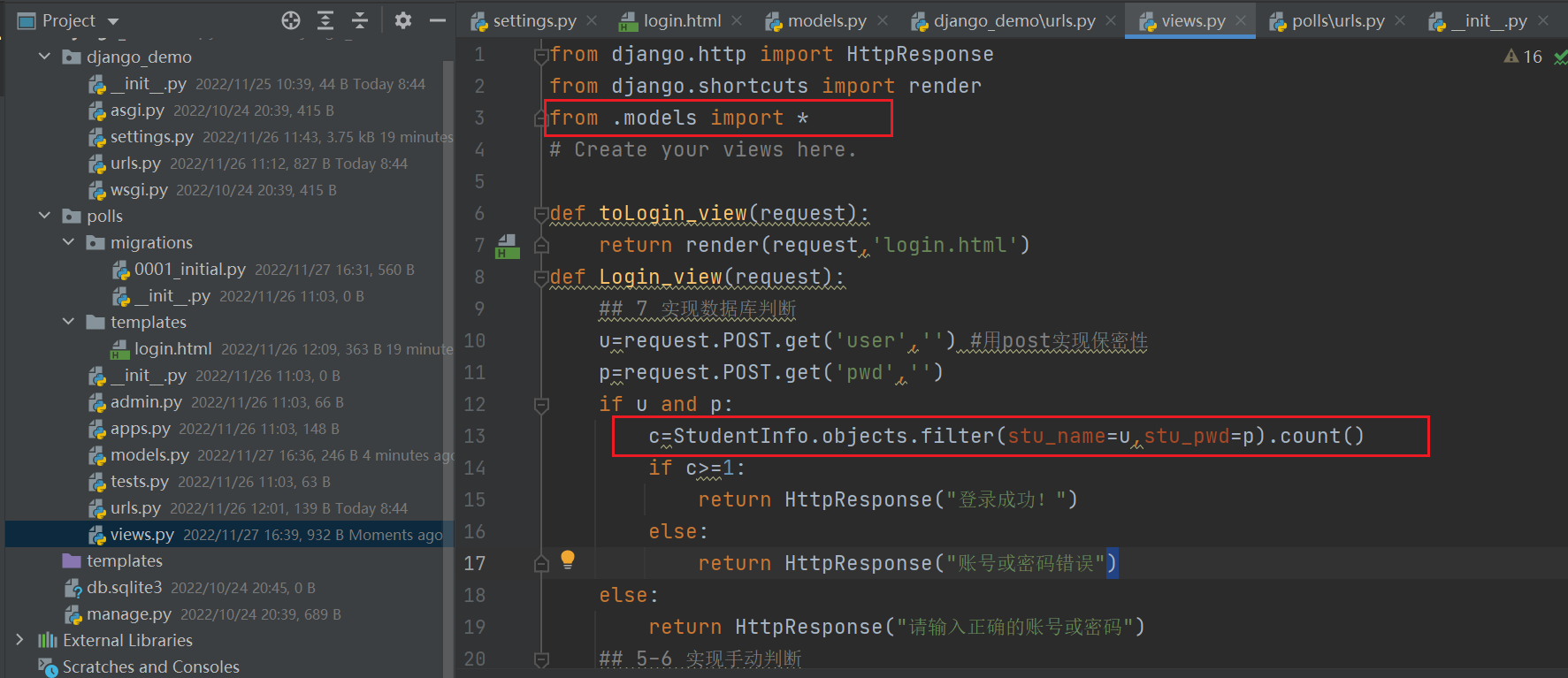The height and width of the screenshot is (678, 1568).
Task: Close the models.py tab
Action: [x=883, y=20]
